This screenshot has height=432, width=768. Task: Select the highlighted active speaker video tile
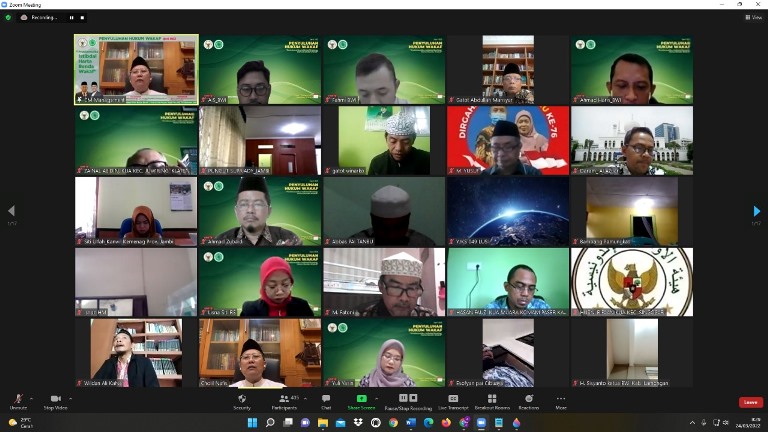coord(136,69)
